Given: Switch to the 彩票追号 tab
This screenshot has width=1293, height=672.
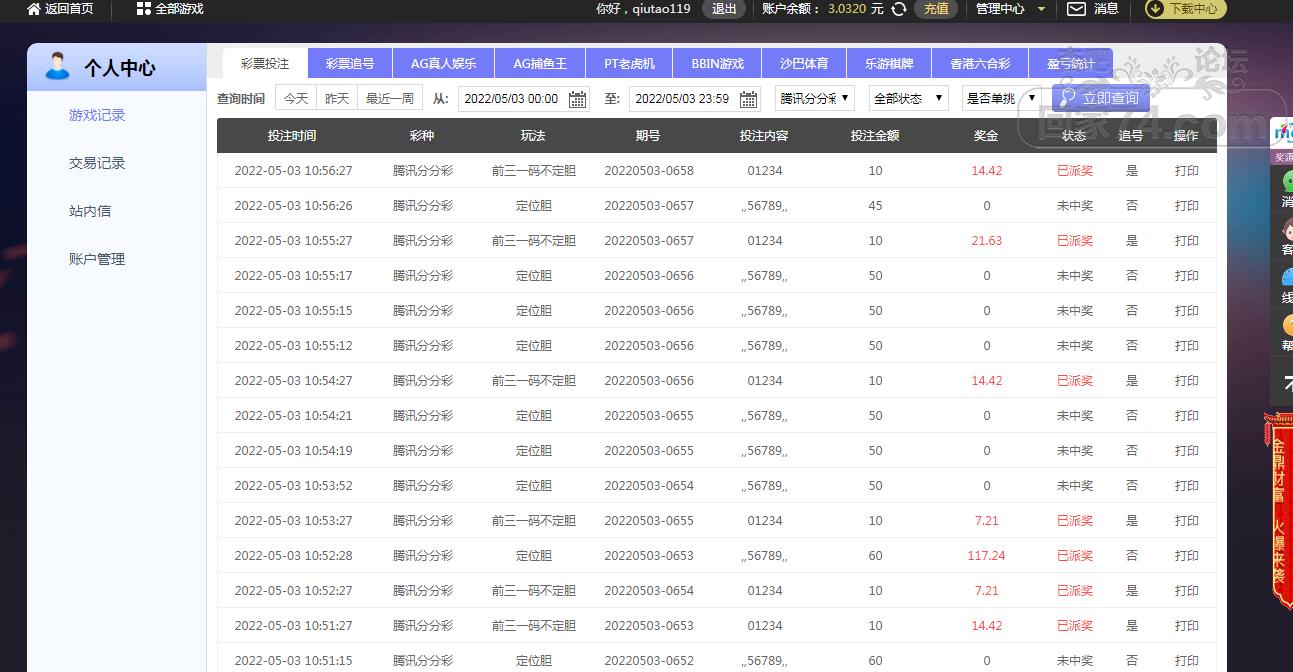Looking at the screenshot, I should click(350, 63).
